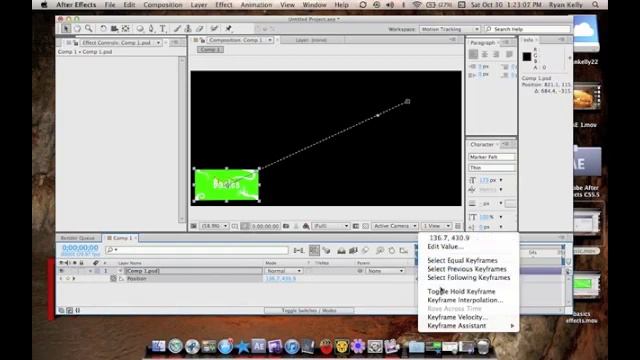Toggle the Always Preview This View button
Screen dimensions: 640x360
194,226
